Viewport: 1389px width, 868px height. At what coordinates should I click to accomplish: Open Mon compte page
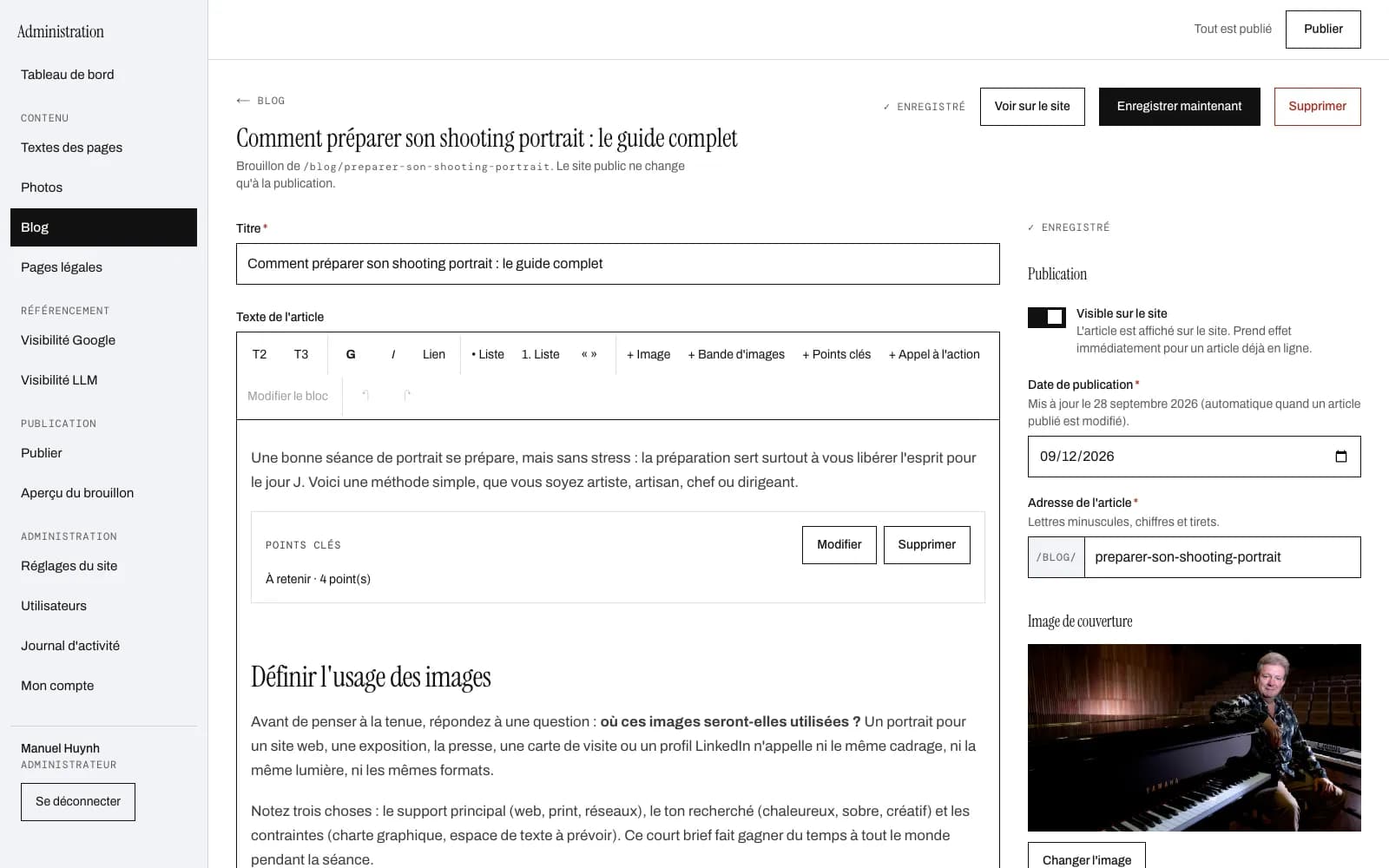103,686
